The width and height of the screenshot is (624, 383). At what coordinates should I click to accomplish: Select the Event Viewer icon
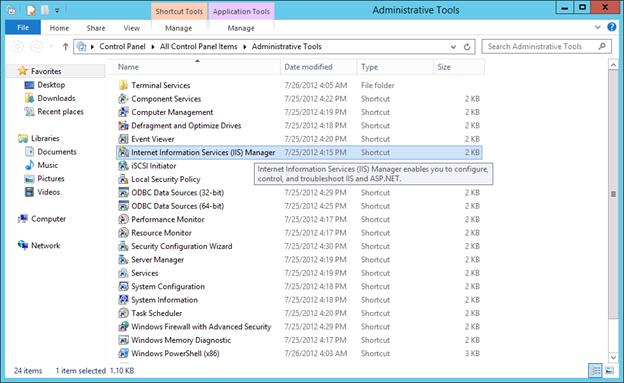[123, 139]
